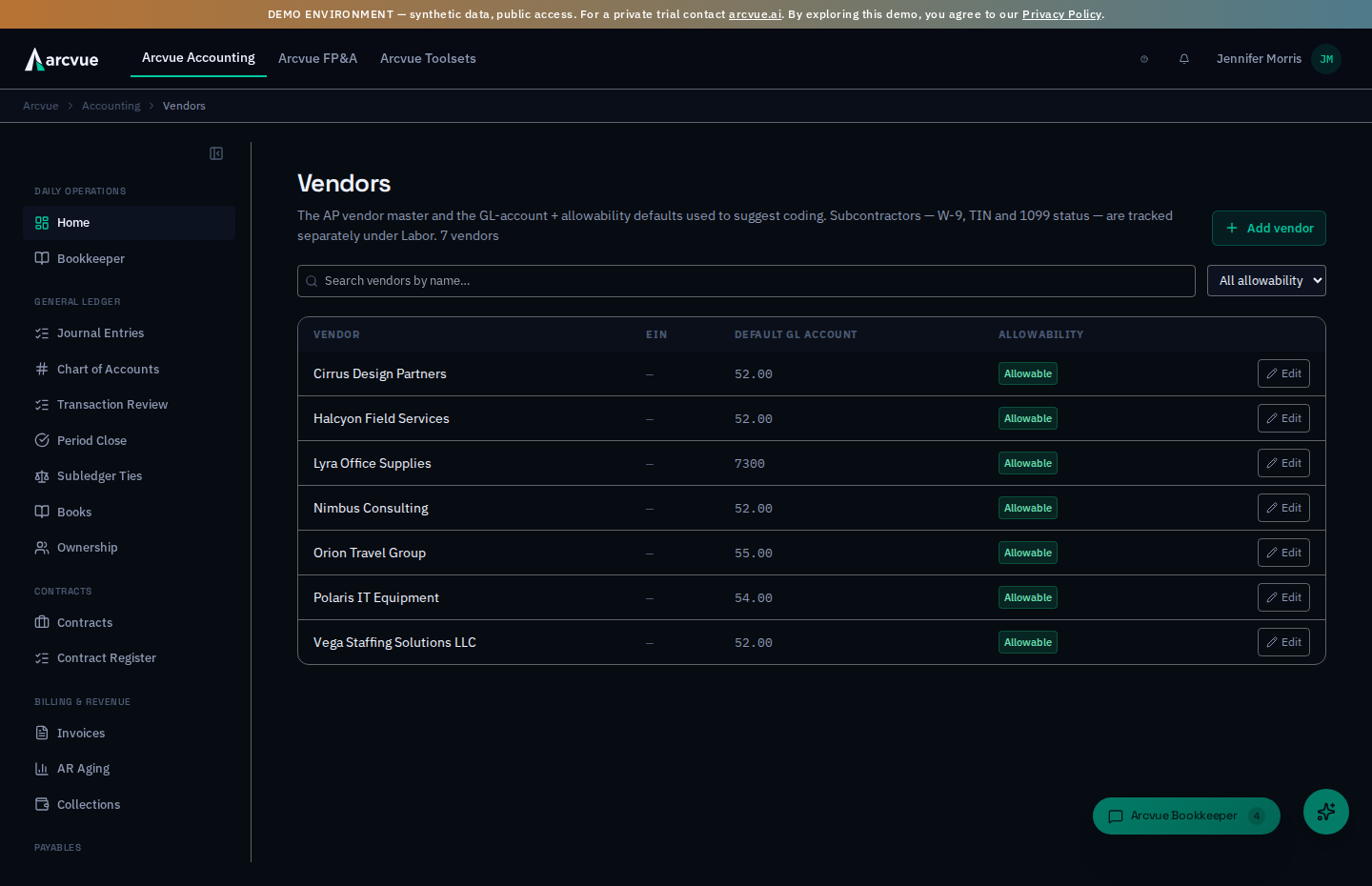Click the Accounting breadcrumb
The width and height of the screenshot is (1372, 886).
[x=111, y=106]
